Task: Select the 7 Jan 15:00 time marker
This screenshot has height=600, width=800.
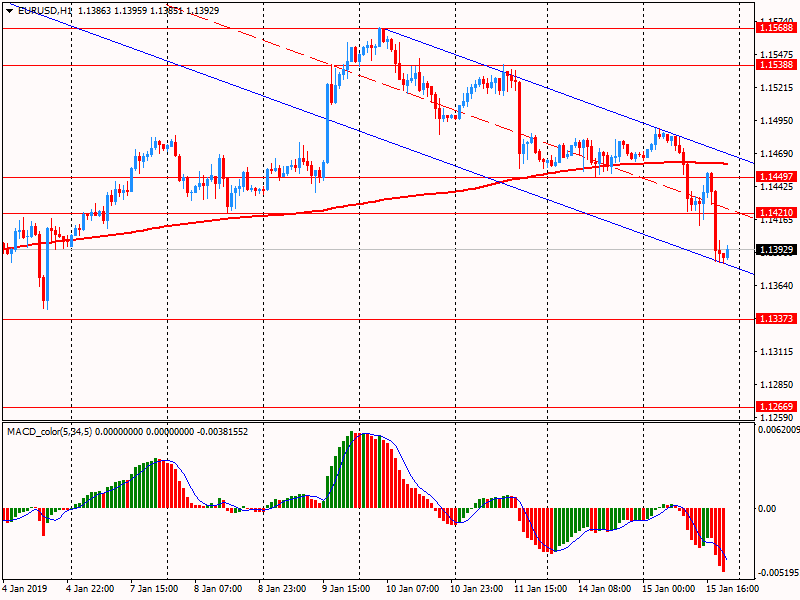Action: [x=153, y=589]
